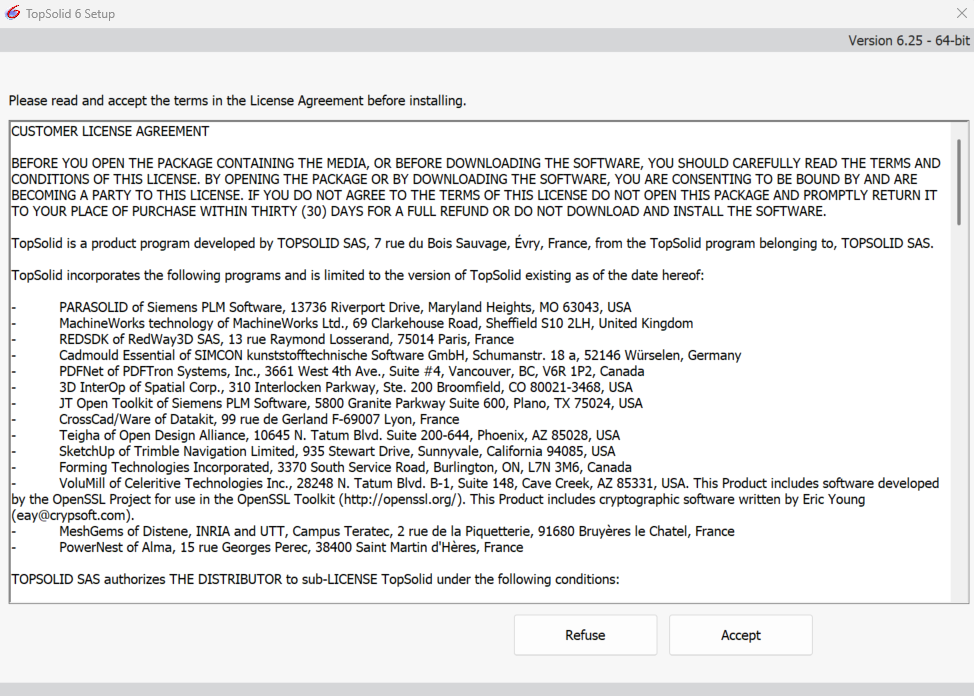Click the eay@crypsoft.com email text

[72, 516]
